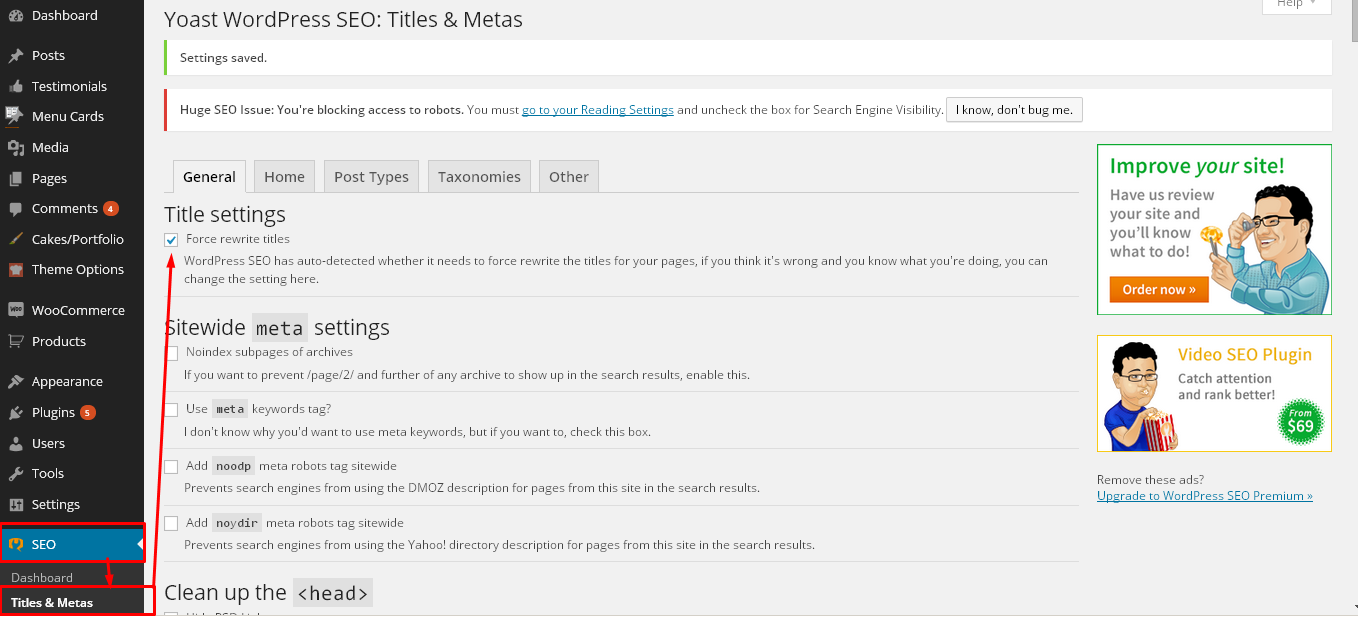This screenshot has height=617, width=1358.
Task: Click the Video SEO Plugin banner
Action: pyautogui.click(x=1214, y=394)
